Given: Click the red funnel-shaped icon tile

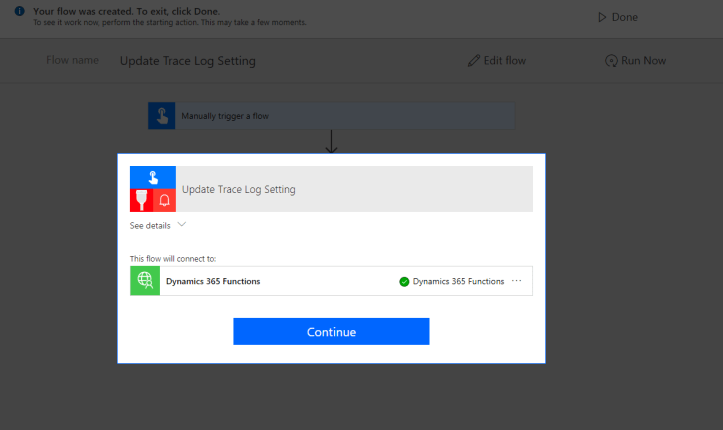Looking at the screenshot, I should pos(141,200).
